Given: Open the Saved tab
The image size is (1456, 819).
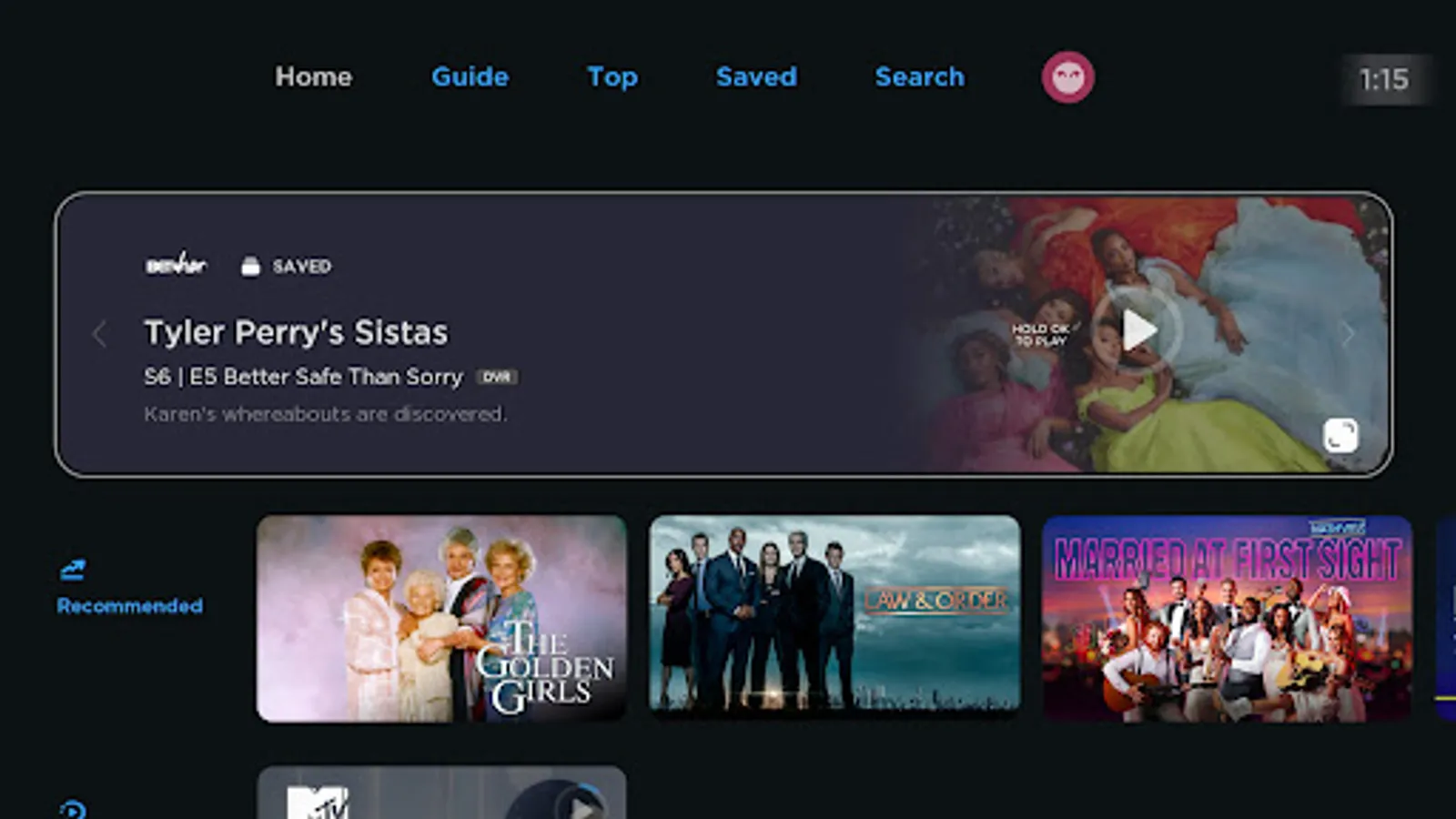Looking at the screenshot, I should point(756,76).
